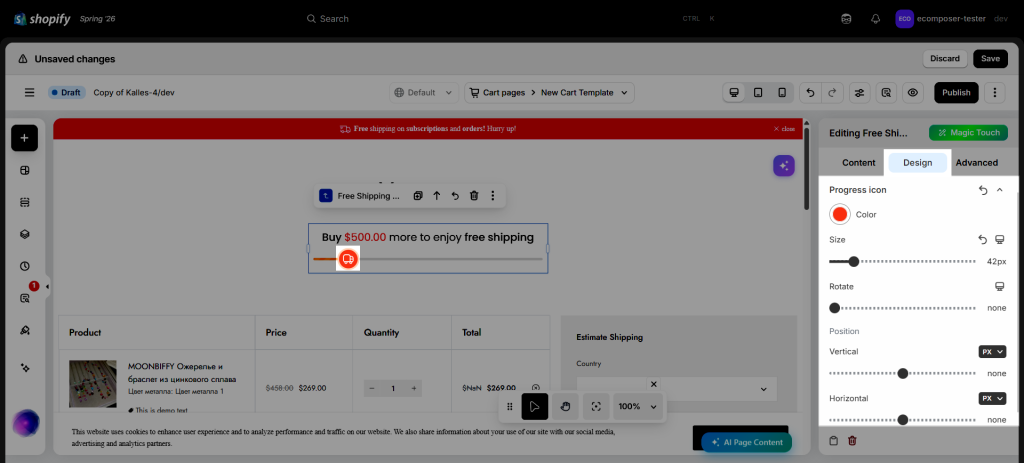Screen dimensions: 1024x463
Task: Click the Publish button
Action: [956, 93]
